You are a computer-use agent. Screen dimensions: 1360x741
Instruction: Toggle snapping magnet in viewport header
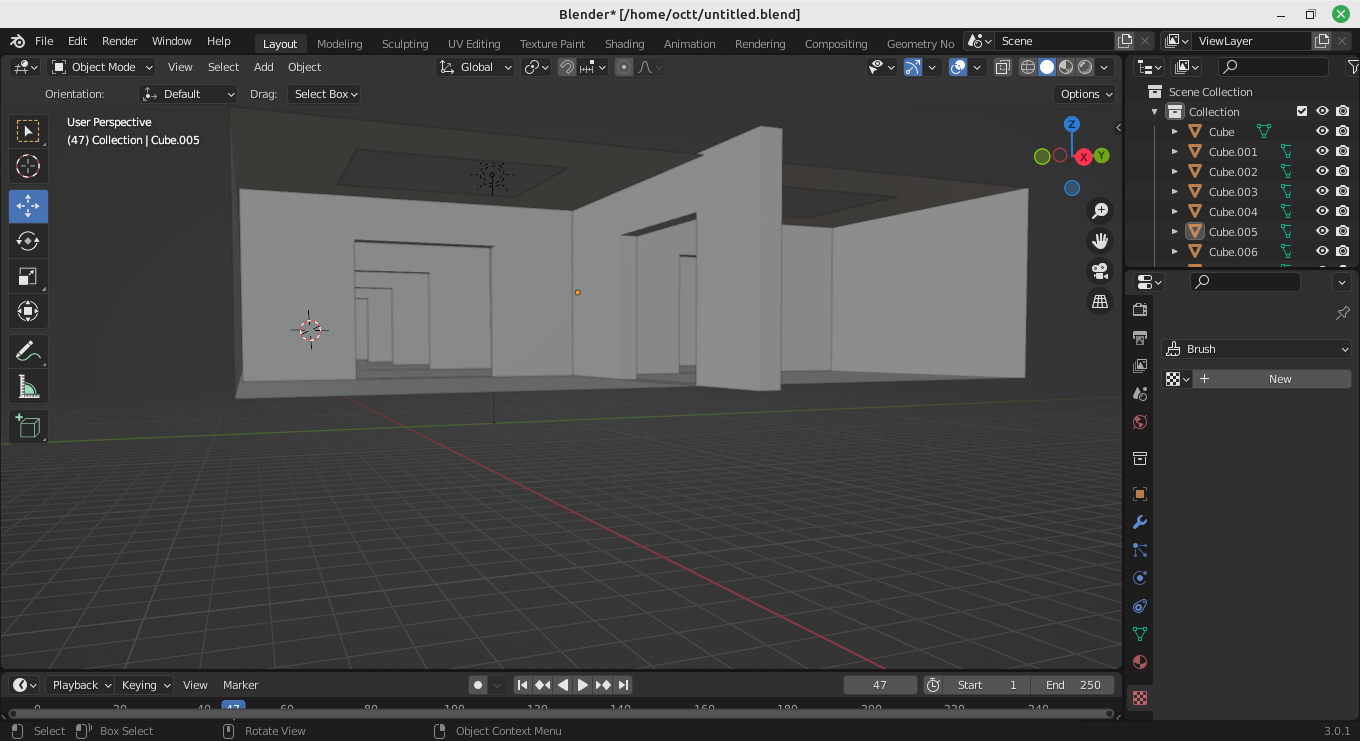click(567, 67)
